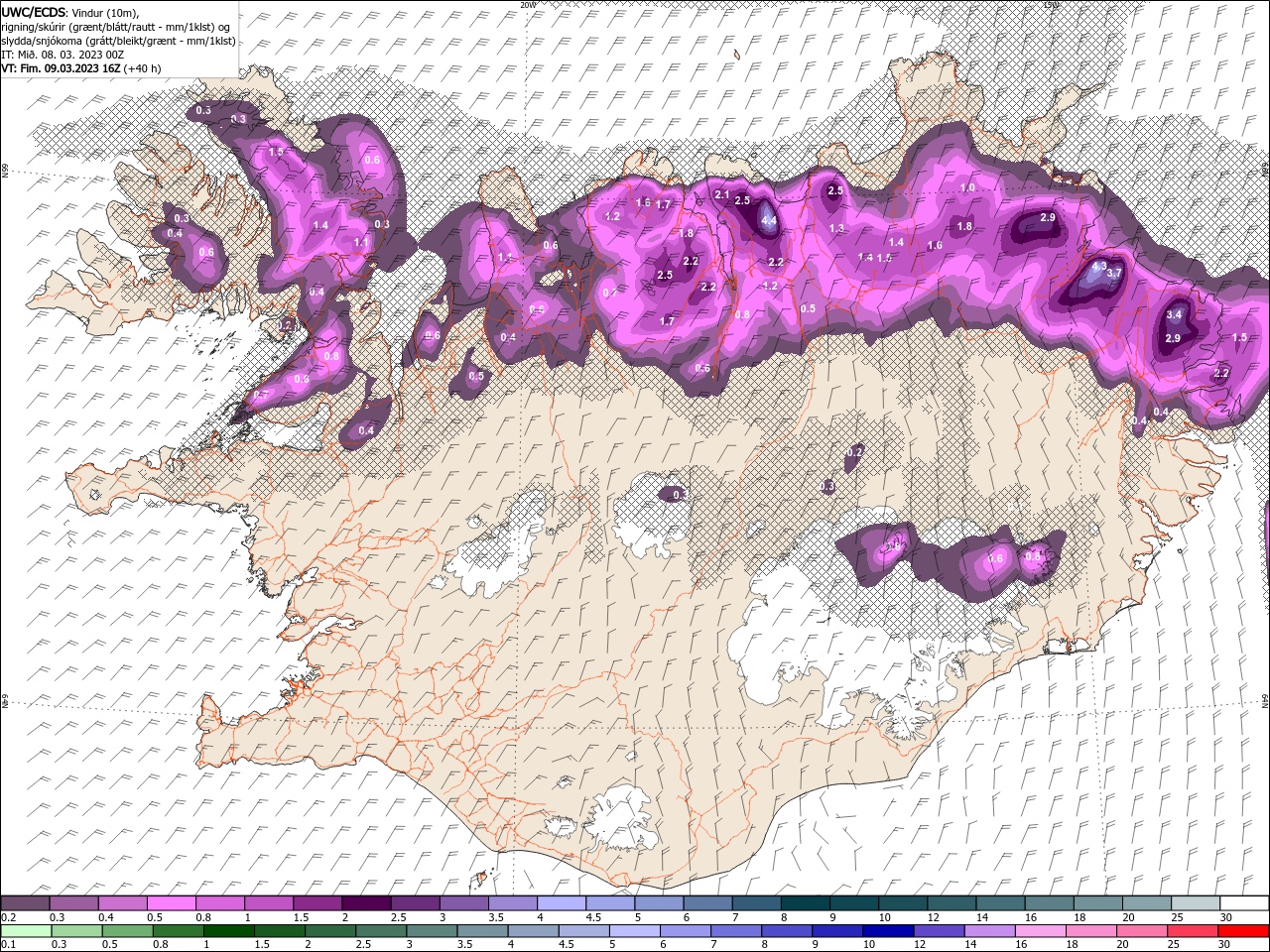Click the '20W' longitude label
Image resolution: width=1270 pixels, height=952 pixels.
(x=528, y=5)
